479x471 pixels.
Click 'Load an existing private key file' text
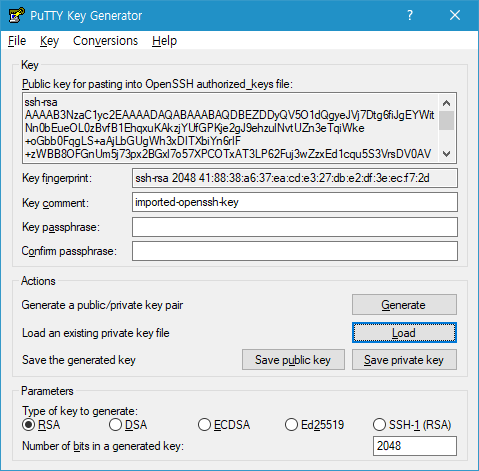[96, 333]
